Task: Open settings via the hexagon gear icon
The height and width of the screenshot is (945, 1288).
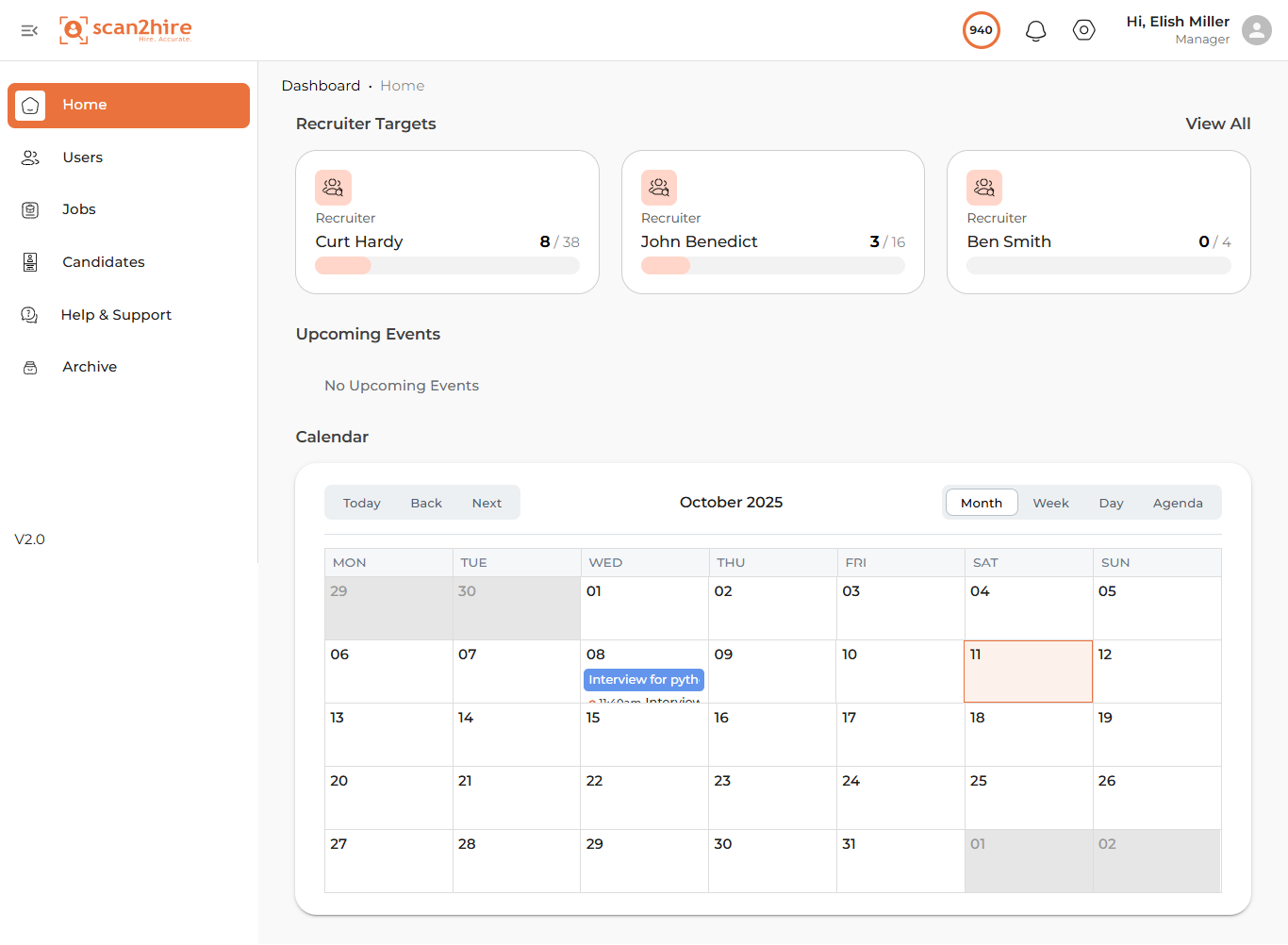Action: point(1083,31)
